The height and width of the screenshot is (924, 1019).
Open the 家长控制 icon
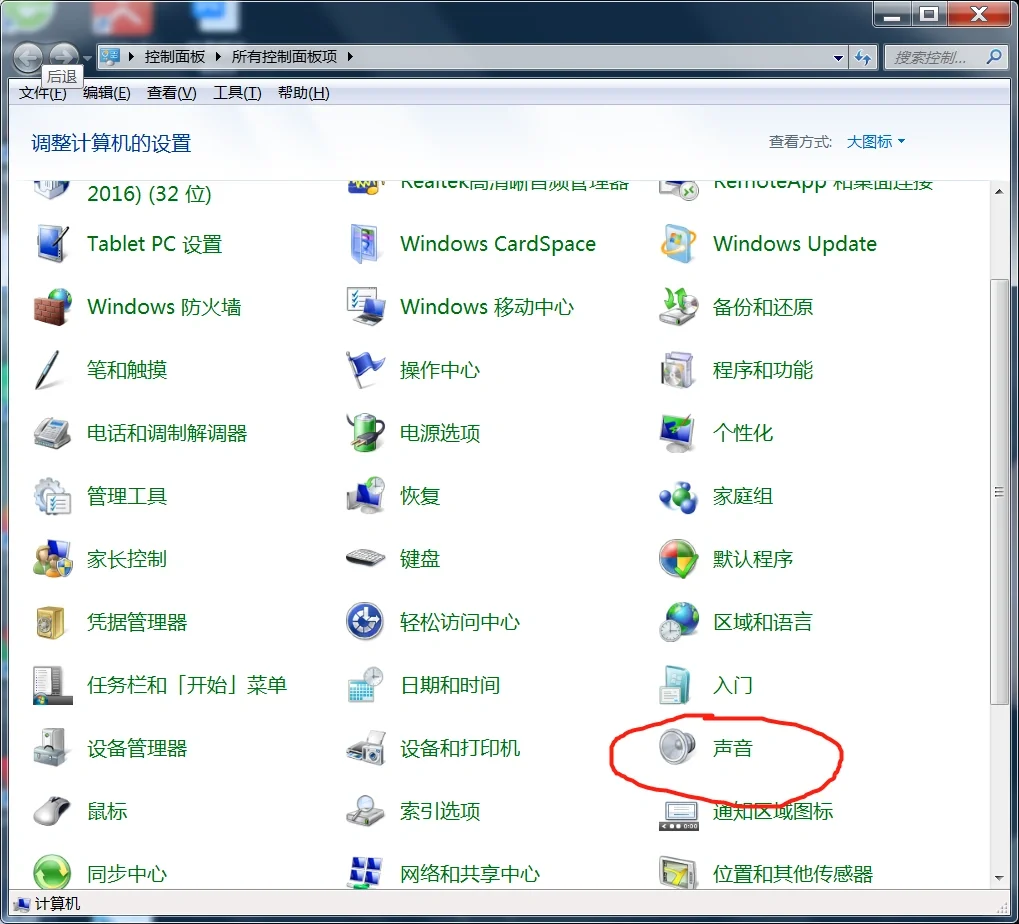pyautogui.click(x=52, y=559)
